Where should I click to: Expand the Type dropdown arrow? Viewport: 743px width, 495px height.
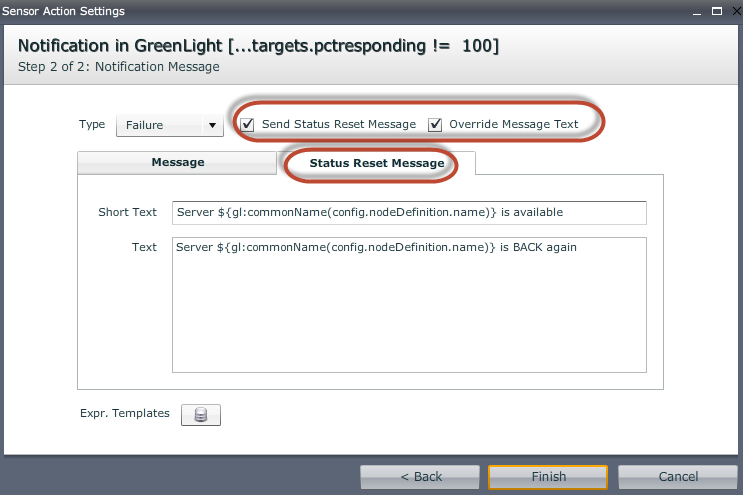212,126
